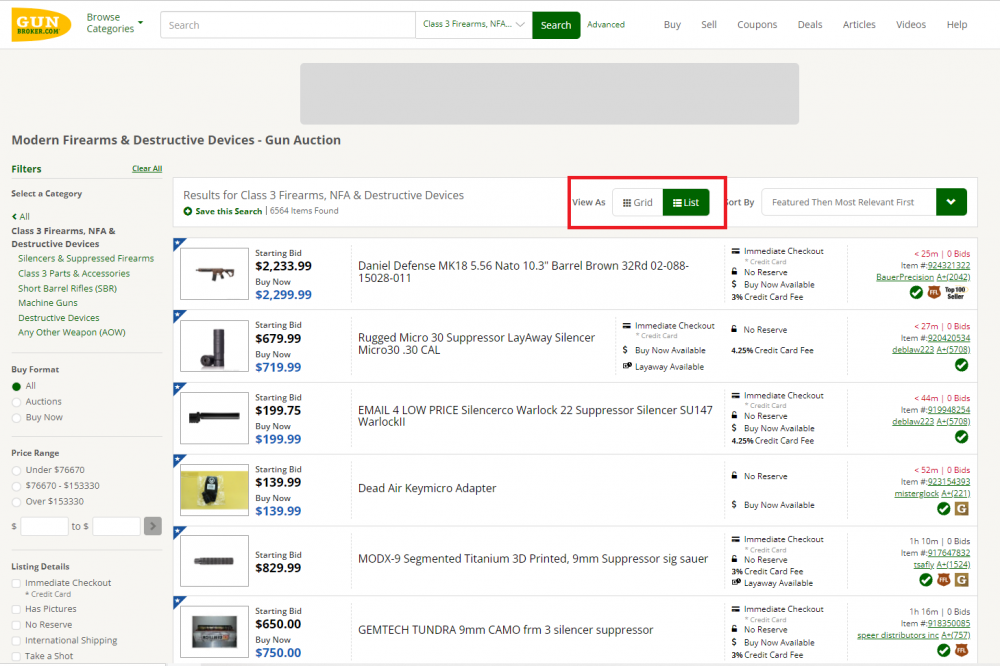Click Clear All filters link

[x=147, y=168]
